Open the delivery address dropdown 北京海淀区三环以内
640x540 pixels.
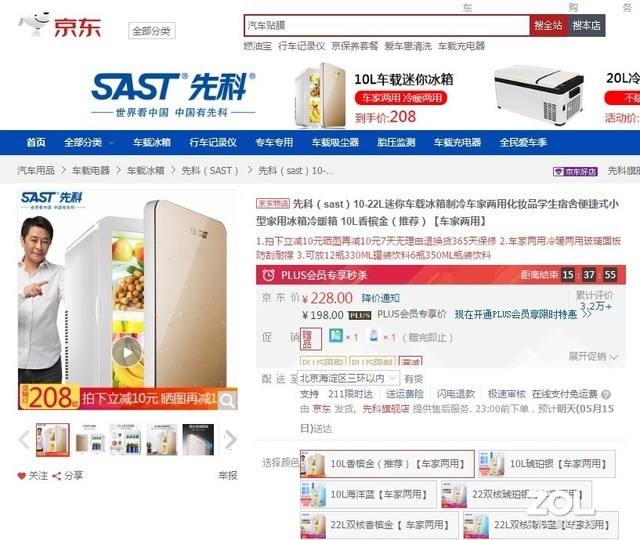(348, 378)
